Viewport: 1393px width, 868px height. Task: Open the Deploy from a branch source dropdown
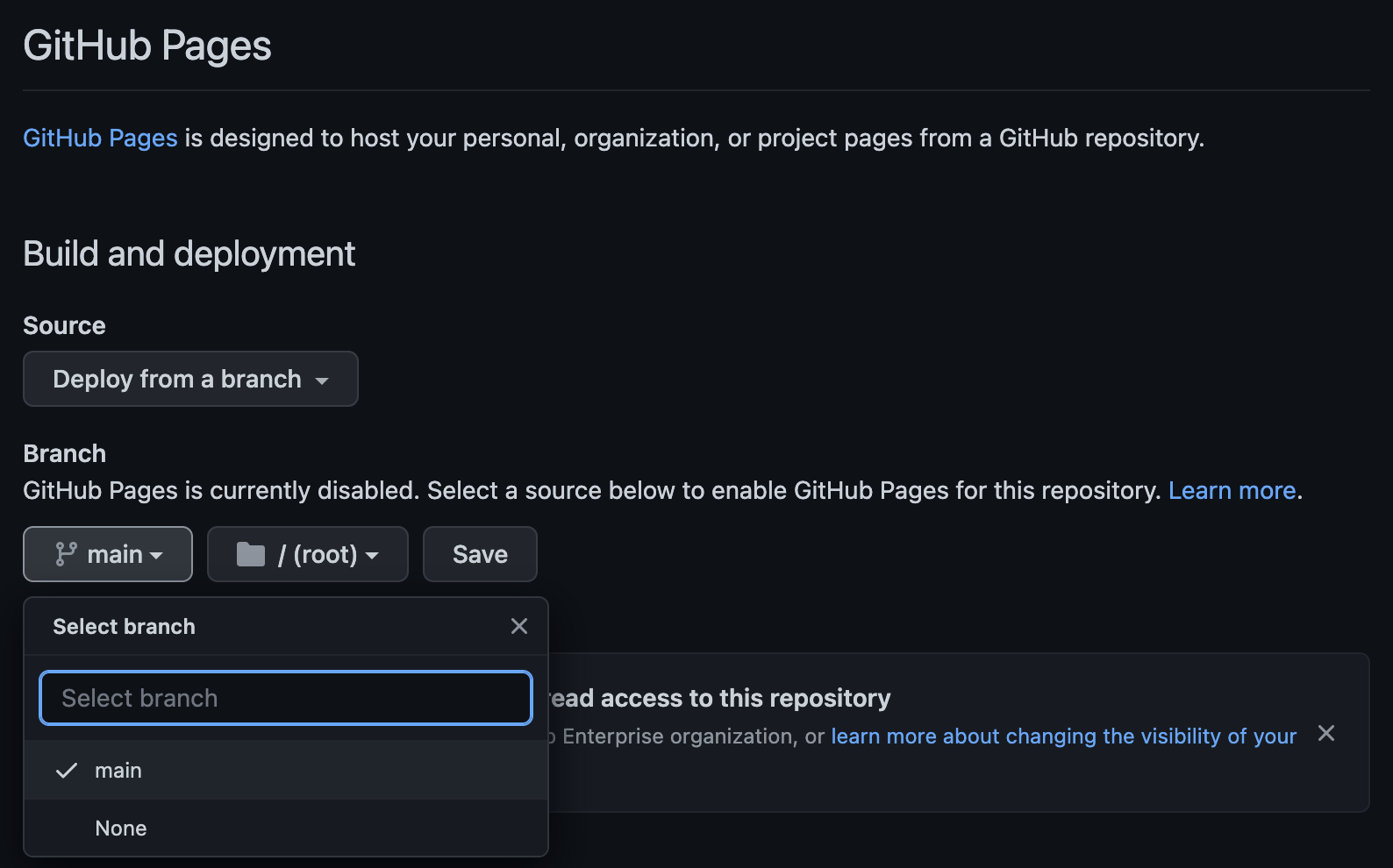(x=190, y=379)
